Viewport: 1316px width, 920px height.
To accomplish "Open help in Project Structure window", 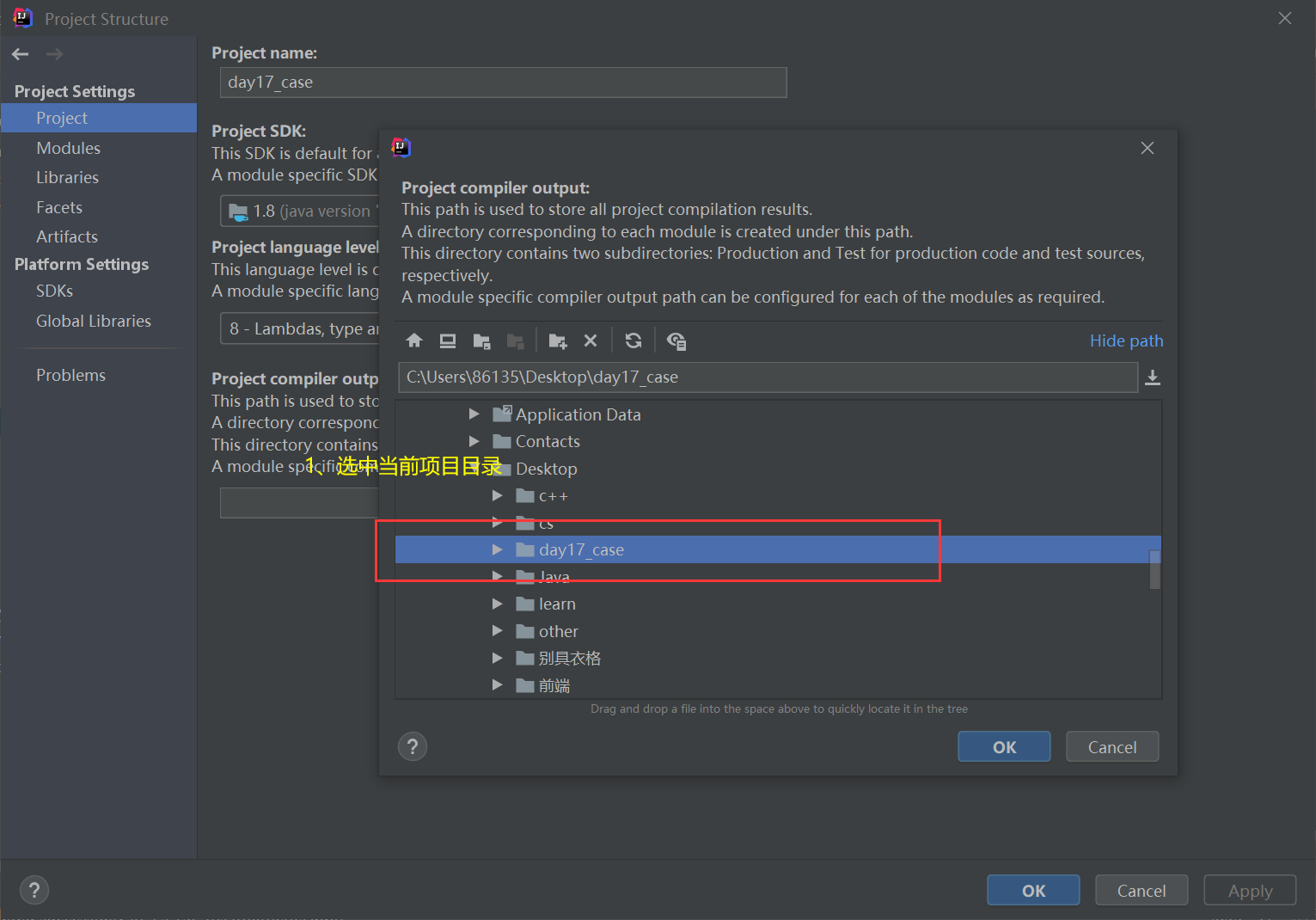I will (x=34, y=891).
